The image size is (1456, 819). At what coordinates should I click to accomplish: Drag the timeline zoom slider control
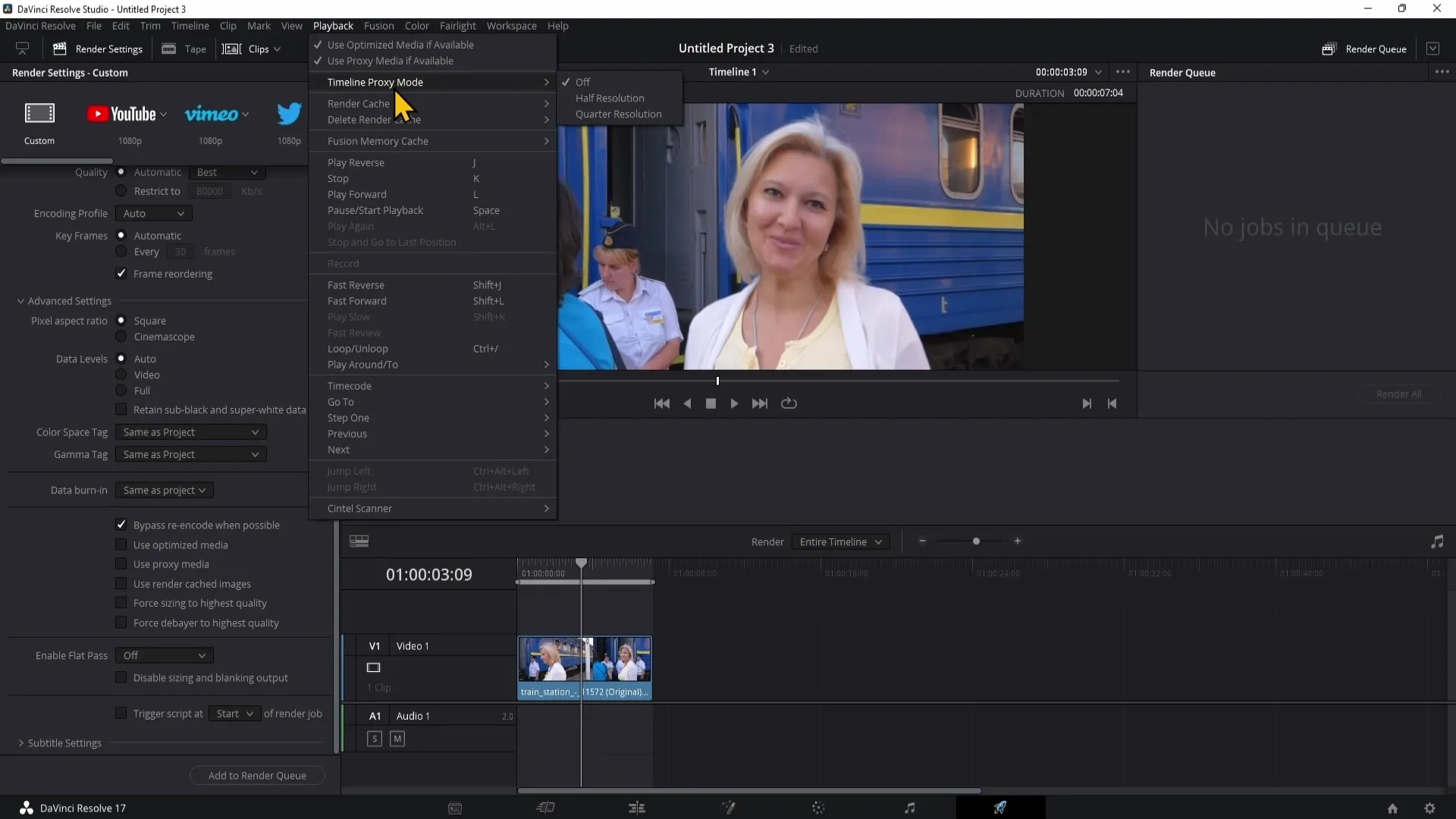[x=976, y=541]
